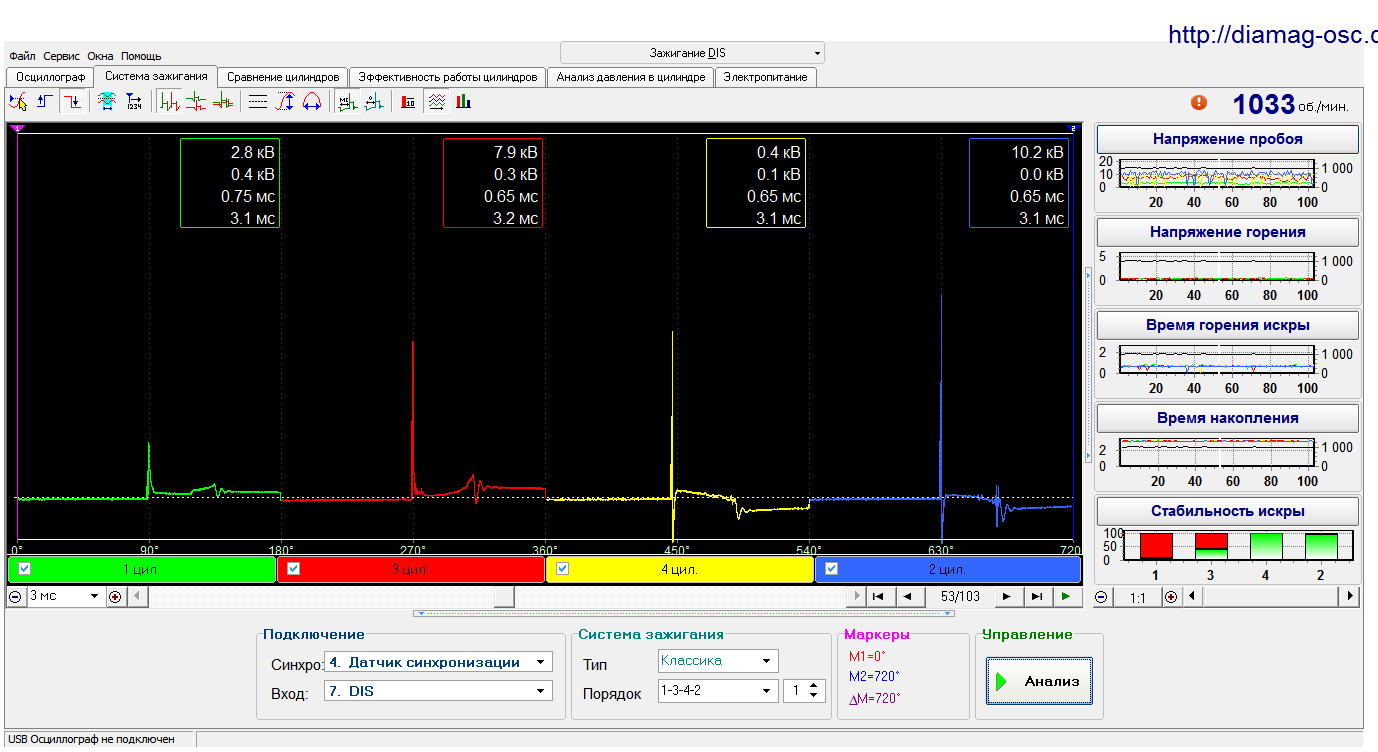This screenshot has height=752, width=1378.
Task: Select rising edge trigger icon
Action: coord(45,101)
